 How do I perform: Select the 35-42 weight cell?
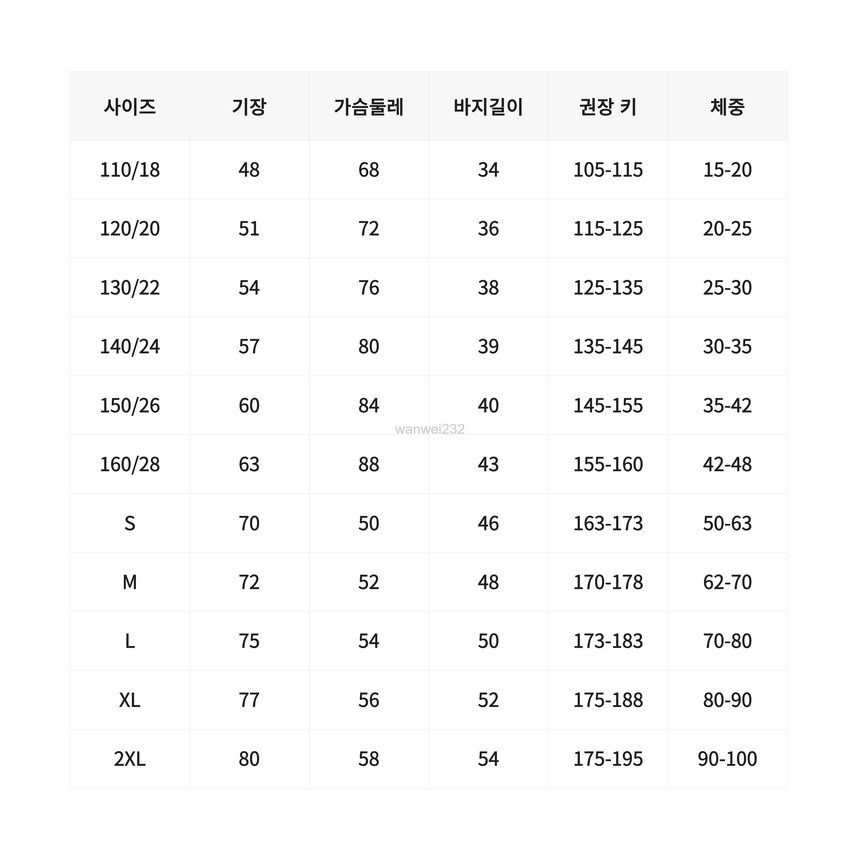[x=727, y=406]
